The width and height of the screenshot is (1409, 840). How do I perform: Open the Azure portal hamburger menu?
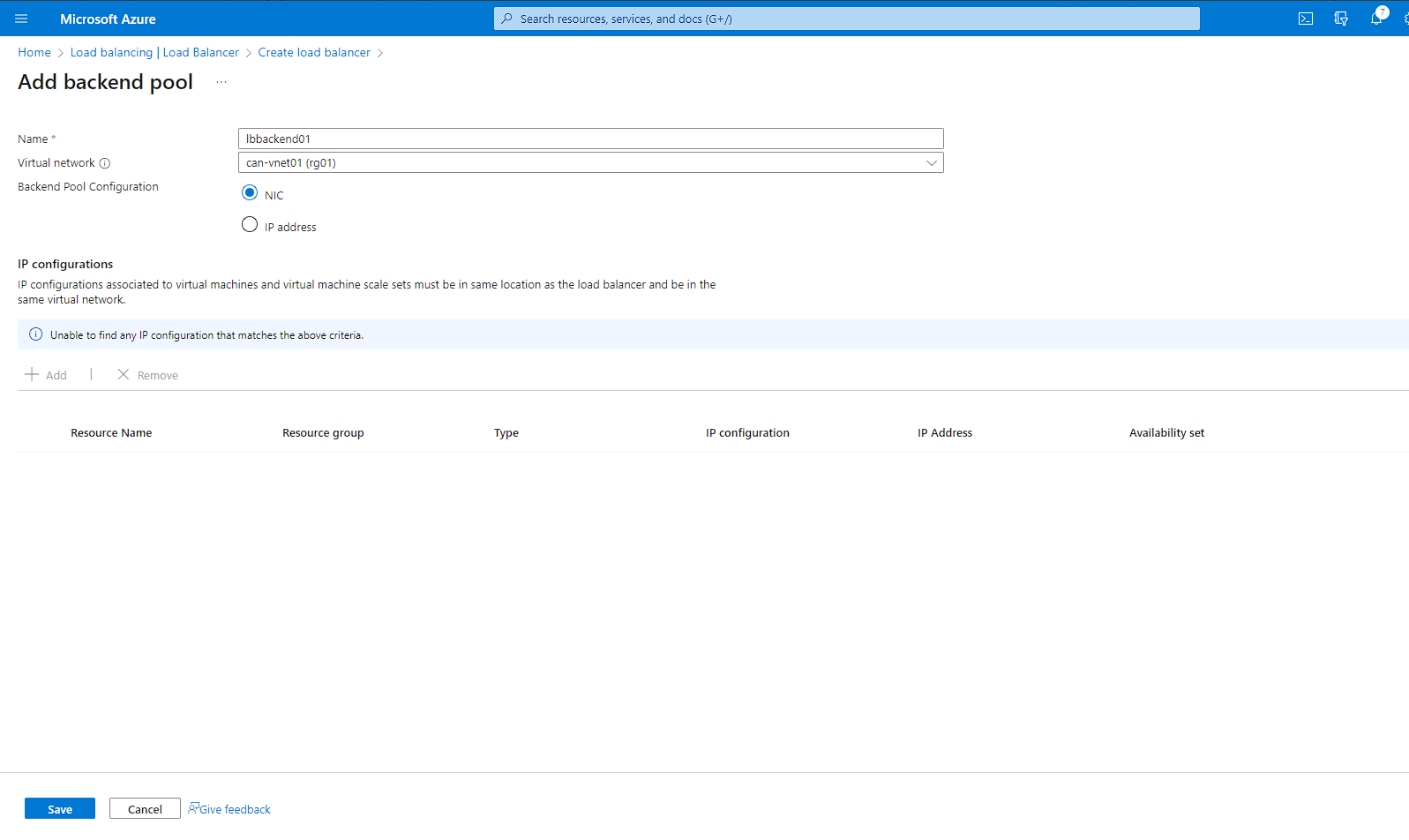click(21, 19)
